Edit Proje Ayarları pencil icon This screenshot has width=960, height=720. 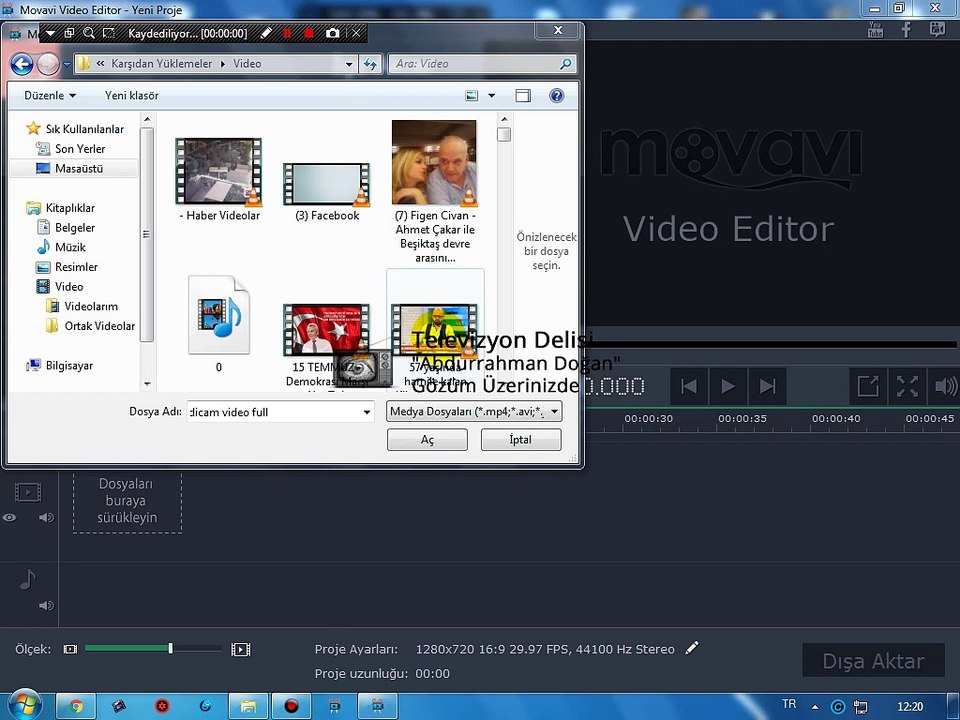point(692,648)
